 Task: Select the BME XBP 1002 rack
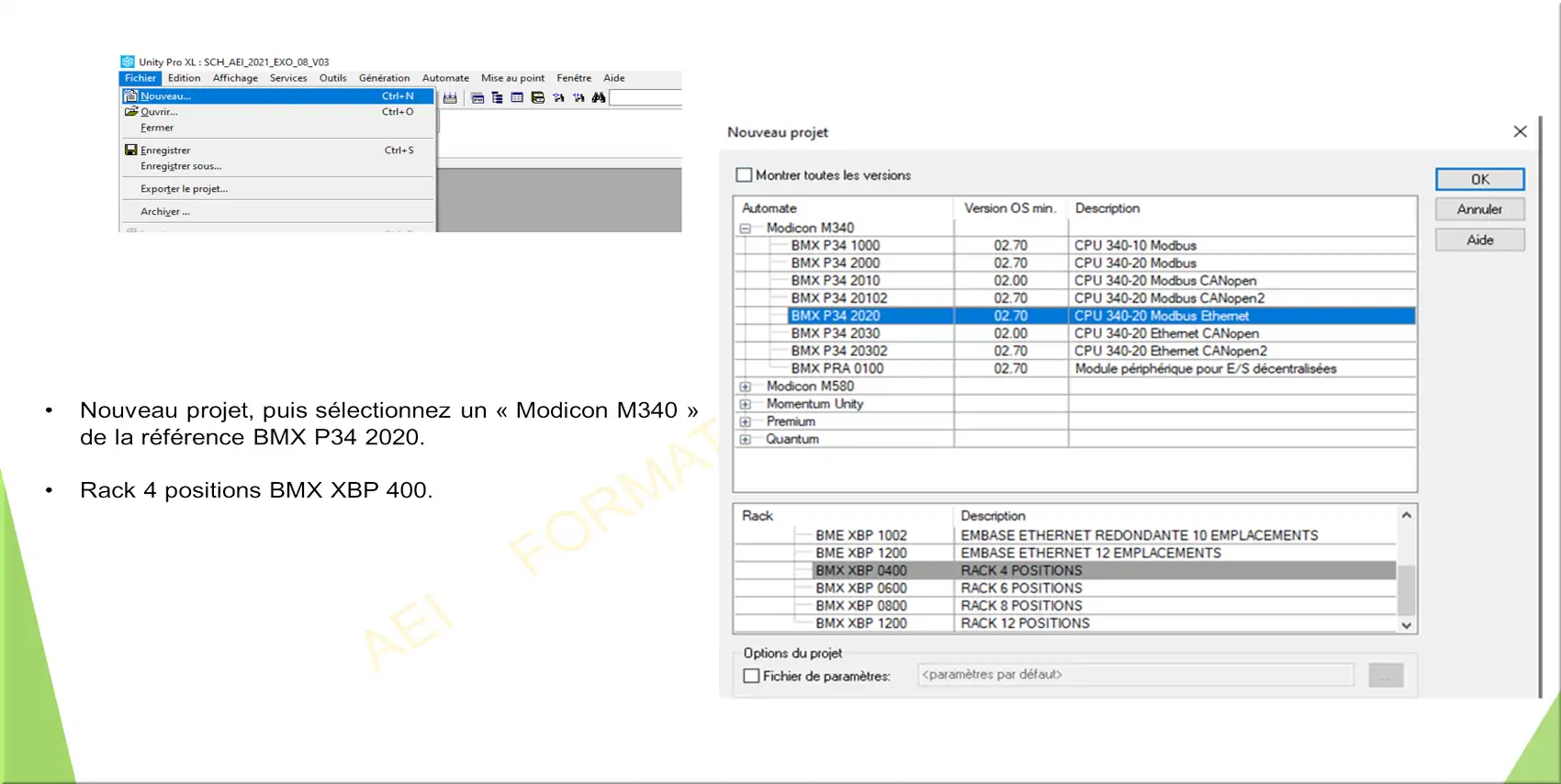coord(1065,535)
